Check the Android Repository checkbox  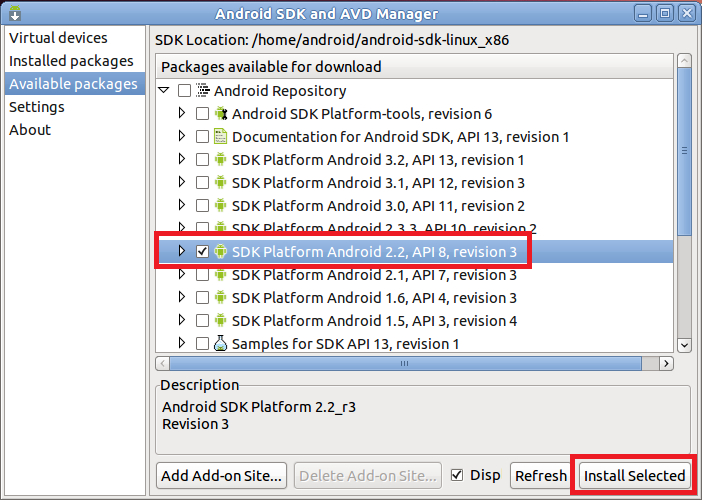(184, 90)
